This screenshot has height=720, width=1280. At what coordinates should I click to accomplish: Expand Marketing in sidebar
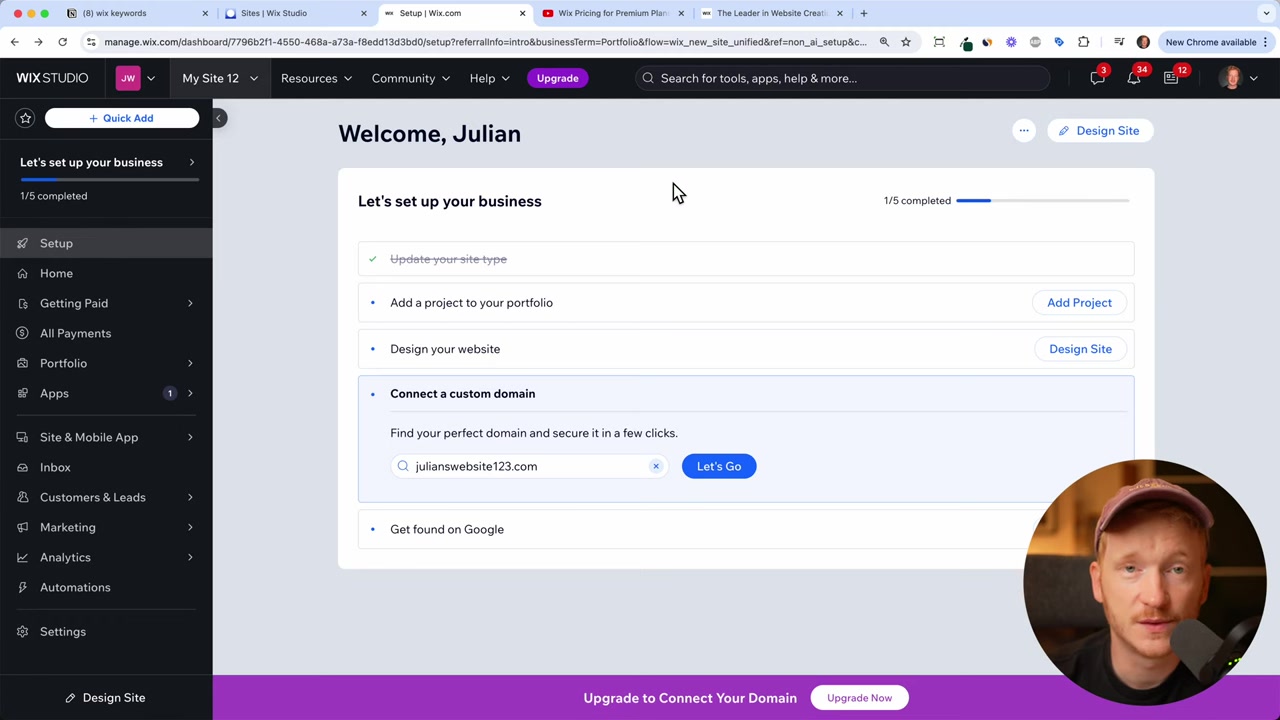[190, 527]
